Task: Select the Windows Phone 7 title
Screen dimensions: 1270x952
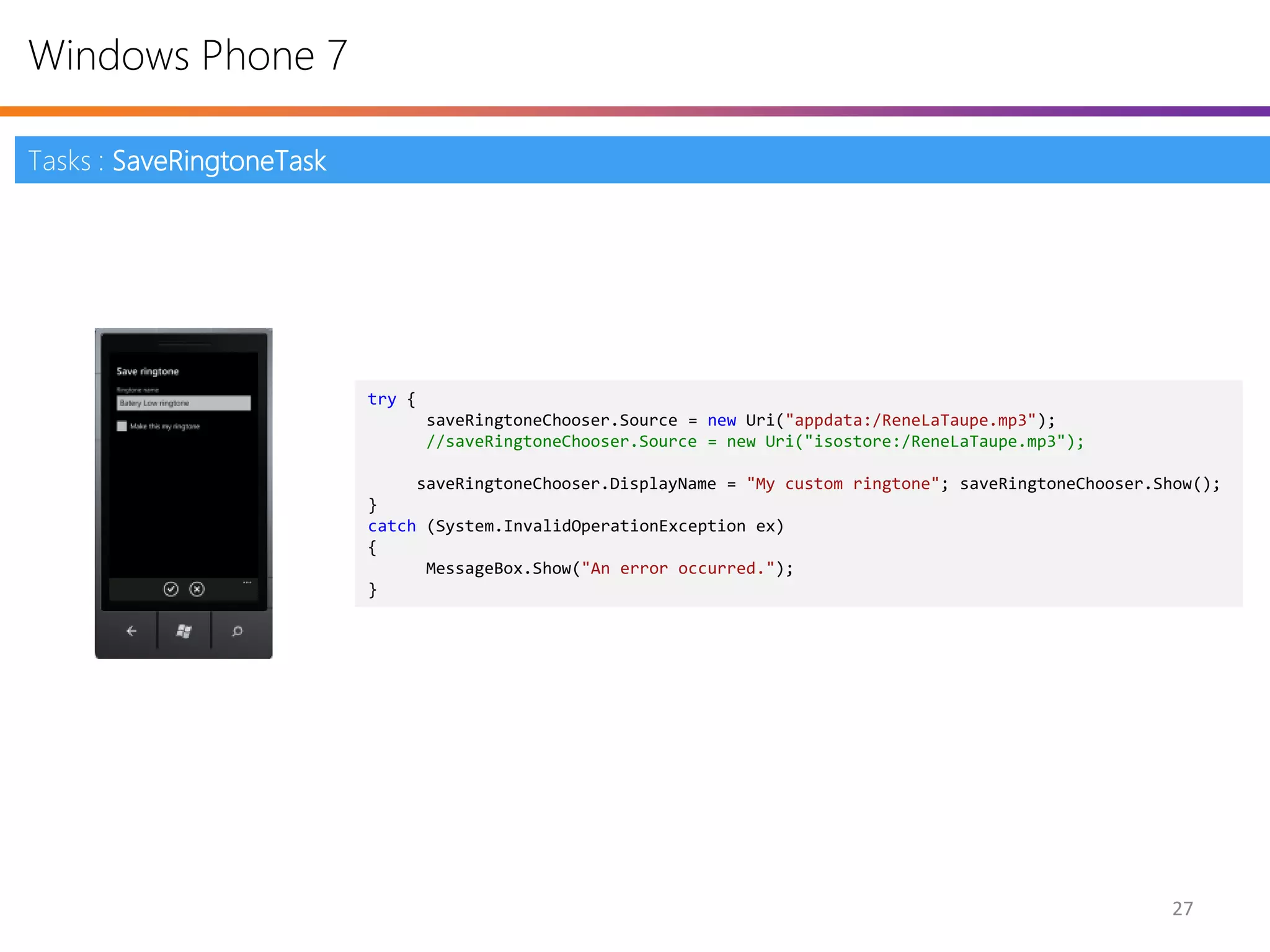Action: tap(188, 55)
